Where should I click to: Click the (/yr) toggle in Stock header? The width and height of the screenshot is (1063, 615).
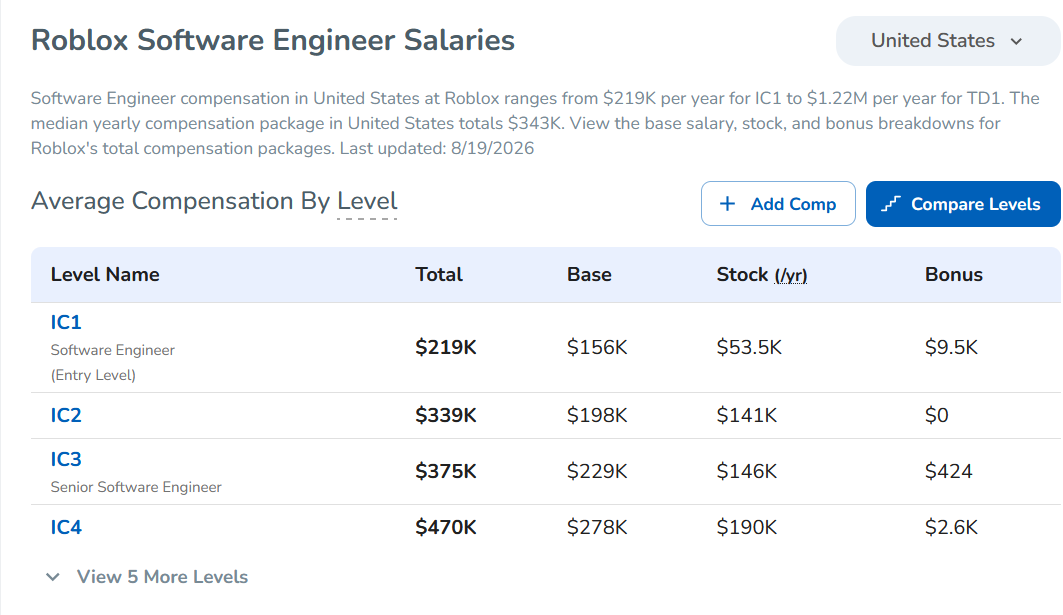(790, 275)
